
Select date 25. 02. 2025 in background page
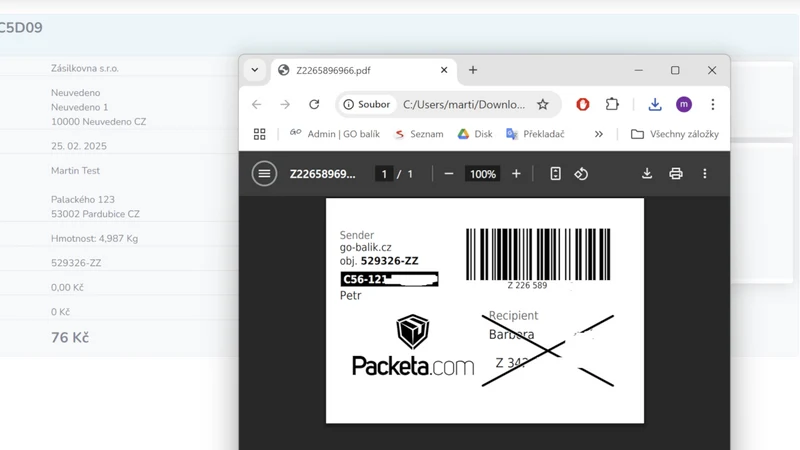coord(79,146)
